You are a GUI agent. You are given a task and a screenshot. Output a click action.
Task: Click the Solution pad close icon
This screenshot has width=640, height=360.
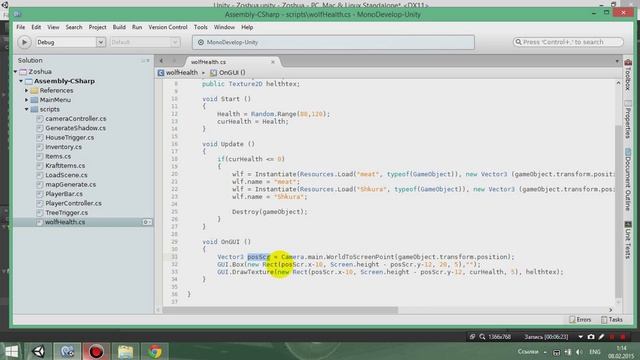click(x=148, y=60)
